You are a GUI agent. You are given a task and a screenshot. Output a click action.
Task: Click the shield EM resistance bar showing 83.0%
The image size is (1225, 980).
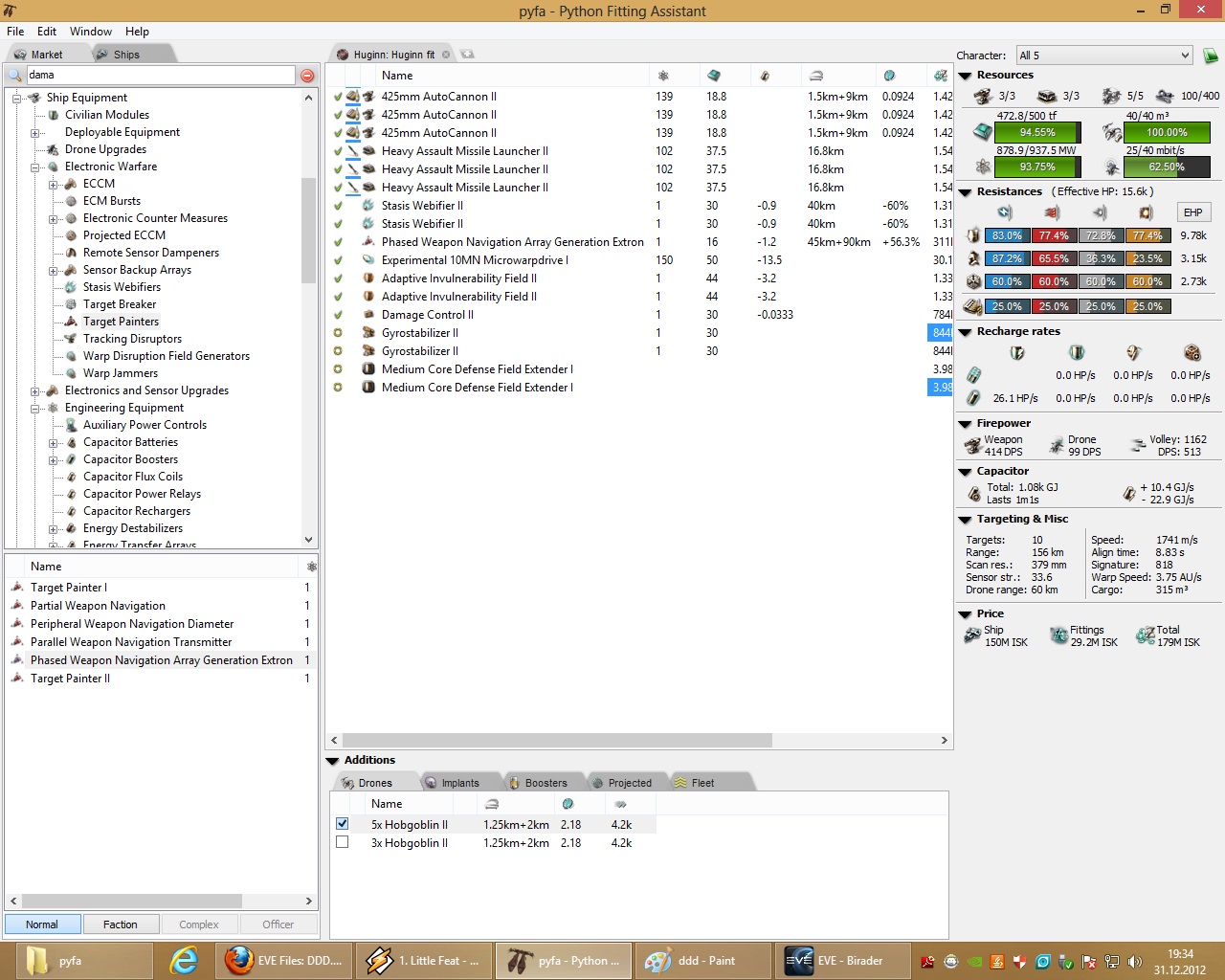pyautogui.click(x=1007, y=235)
